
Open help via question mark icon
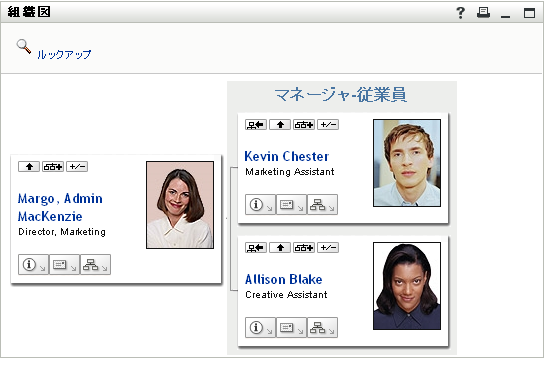460,13
